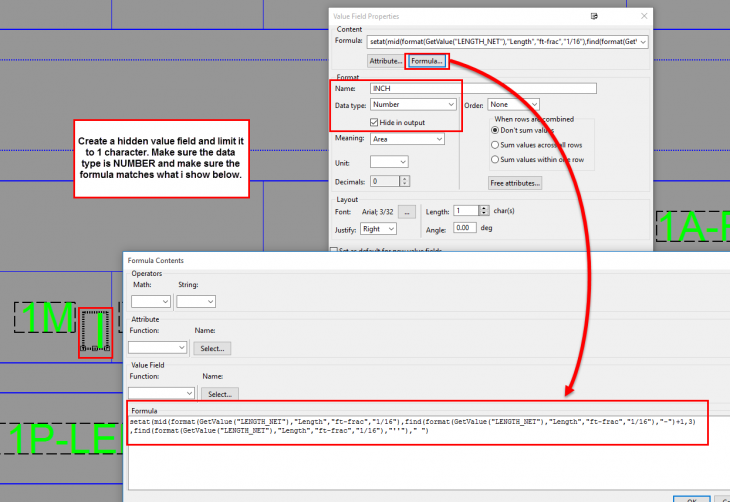The width and height of the screenshot is (730, 502).
Task: Click the font browse ellipsis button
Action: click(x=406, y=211)
